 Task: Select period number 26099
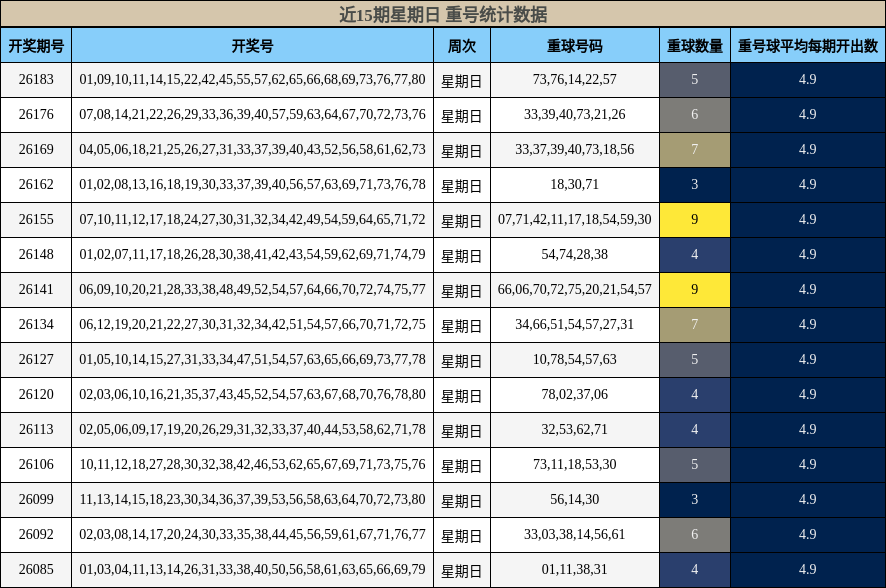[36, 500]
